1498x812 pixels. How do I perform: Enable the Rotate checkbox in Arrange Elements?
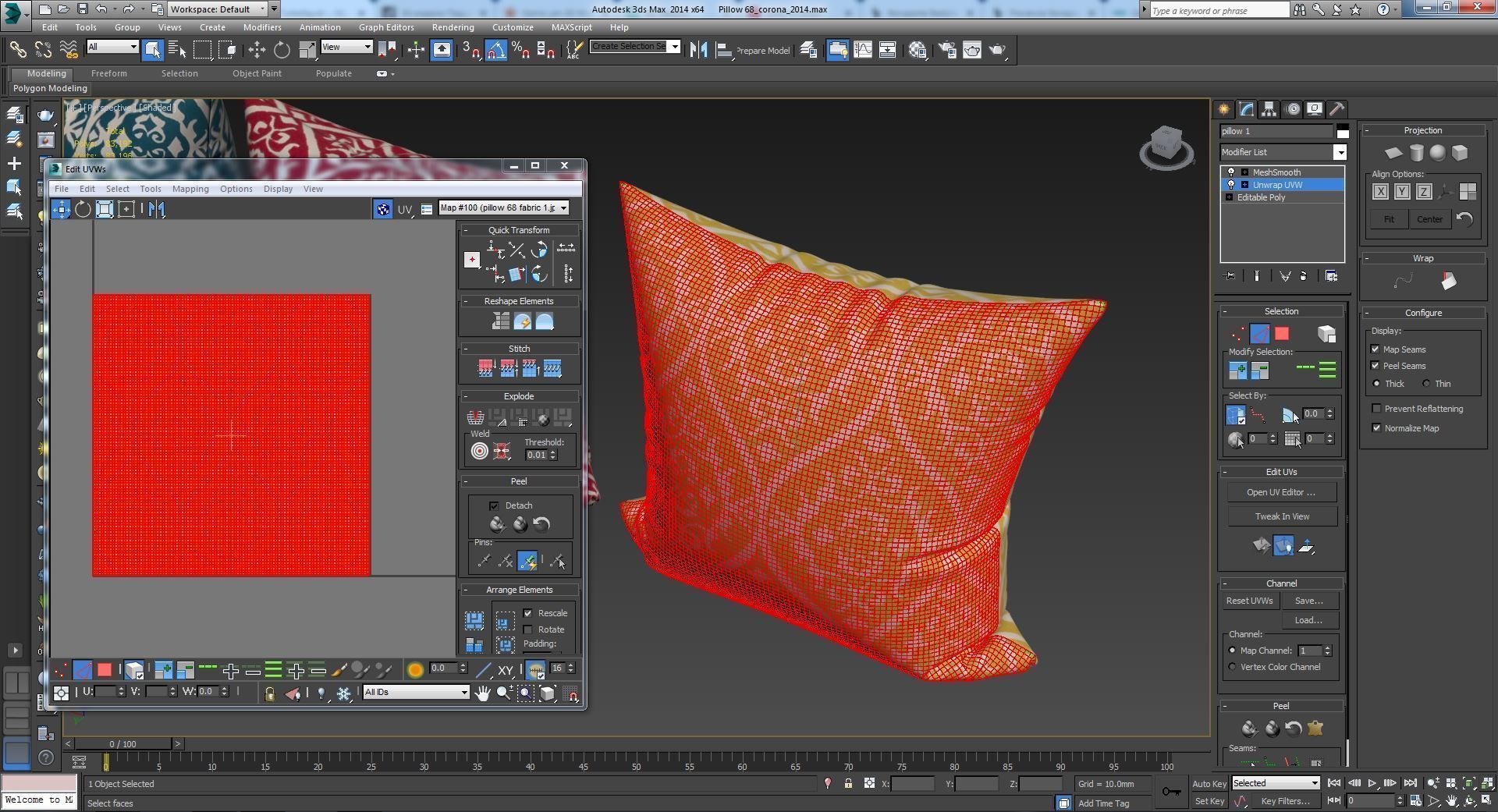pos(528,629)
